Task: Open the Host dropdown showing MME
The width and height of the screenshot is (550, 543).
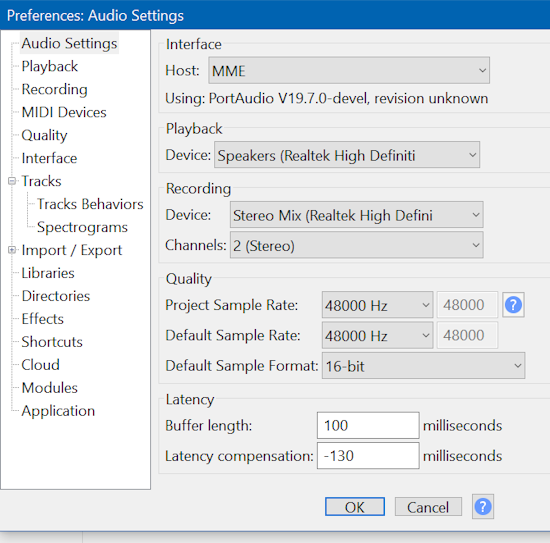Action: [349, 71]
